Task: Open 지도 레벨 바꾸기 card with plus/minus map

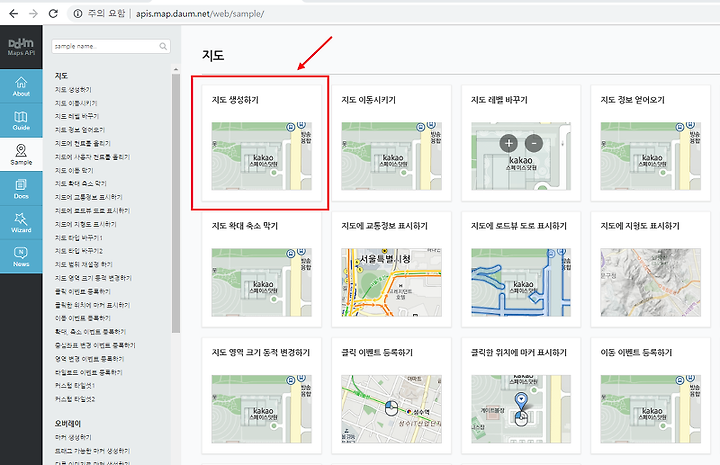Action: (x=521, y=156)
